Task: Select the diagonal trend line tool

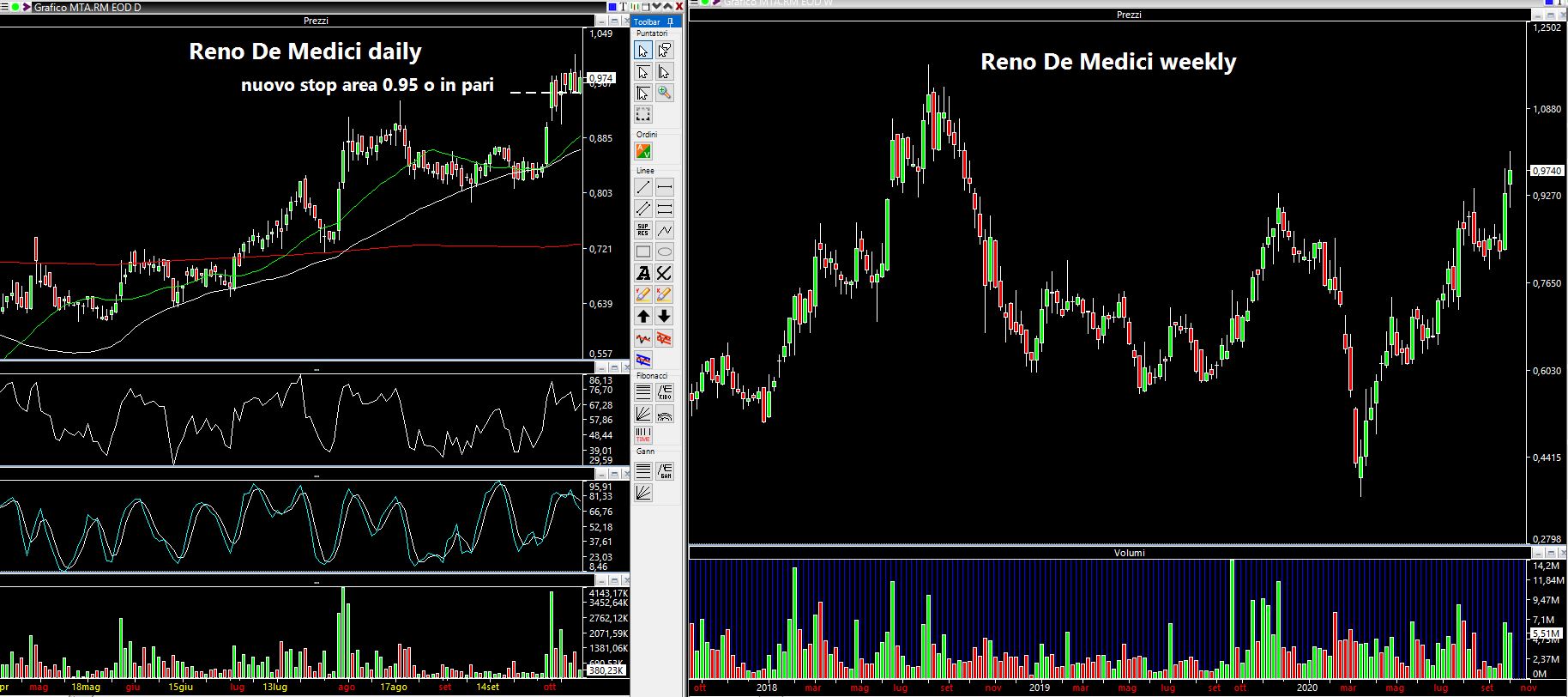Action: (643, 187)
